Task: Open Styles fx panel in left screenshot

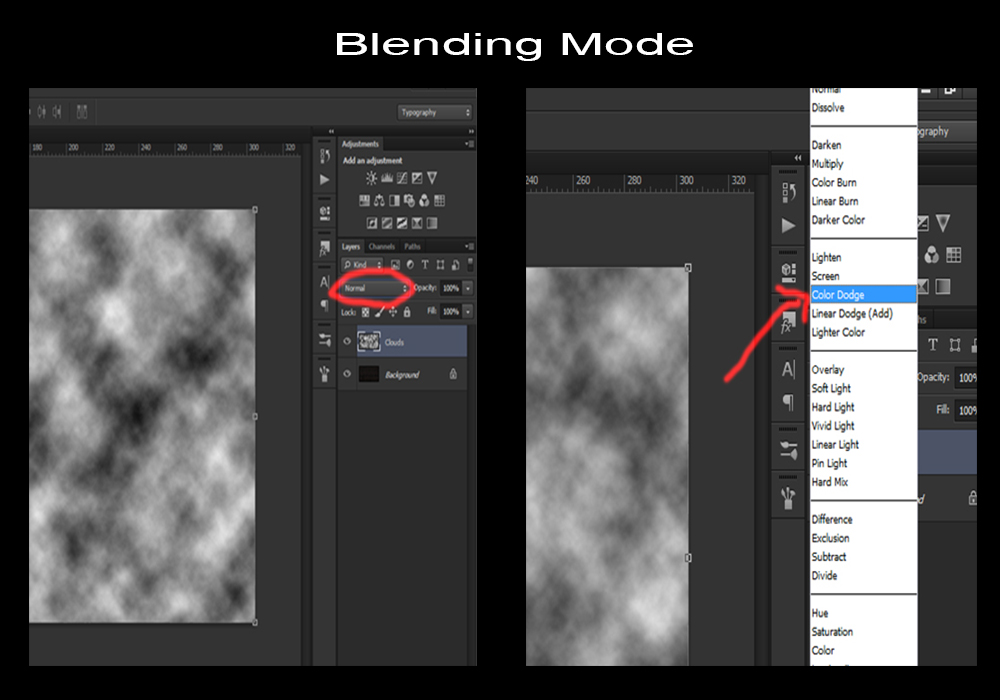Action: coord(325,248)
